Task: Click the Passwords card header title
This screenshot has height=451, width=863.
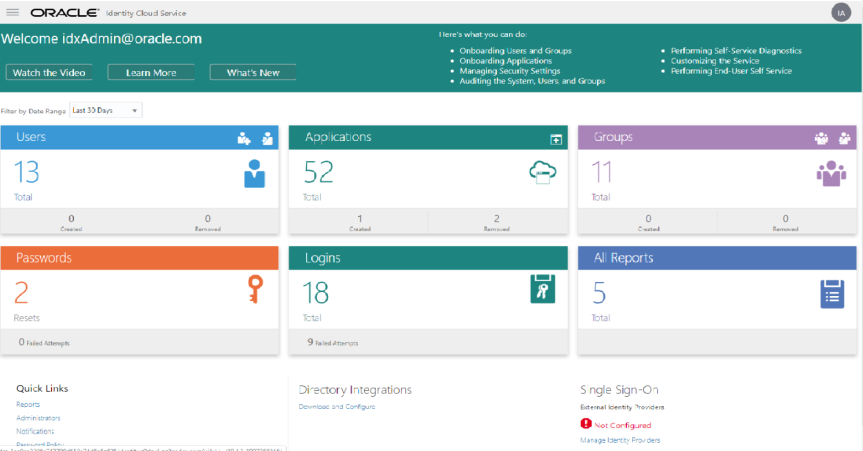Action: click(x=43, y=258)
